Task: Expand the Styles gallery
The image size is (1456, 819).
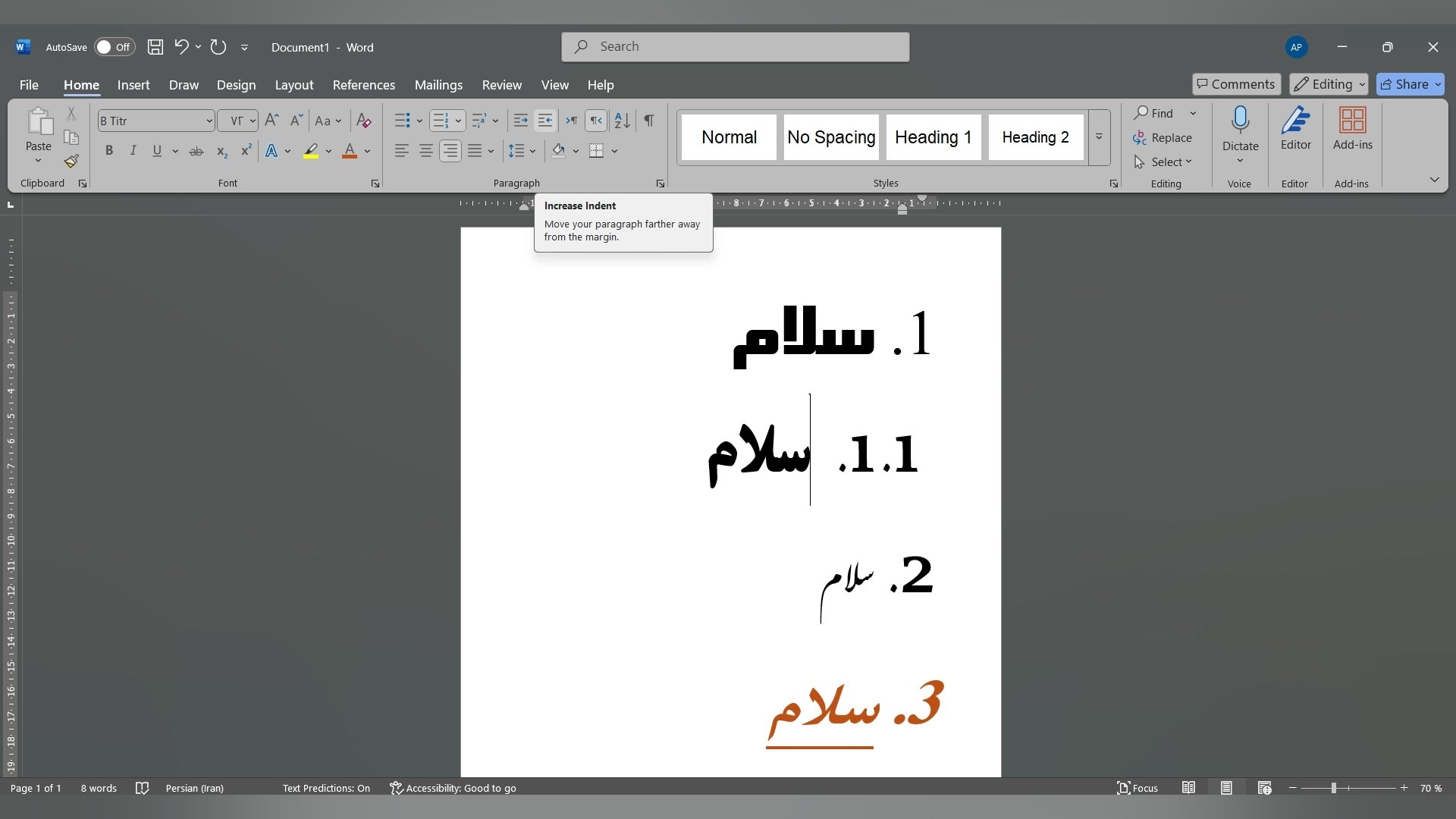Action: (1099, 137)
